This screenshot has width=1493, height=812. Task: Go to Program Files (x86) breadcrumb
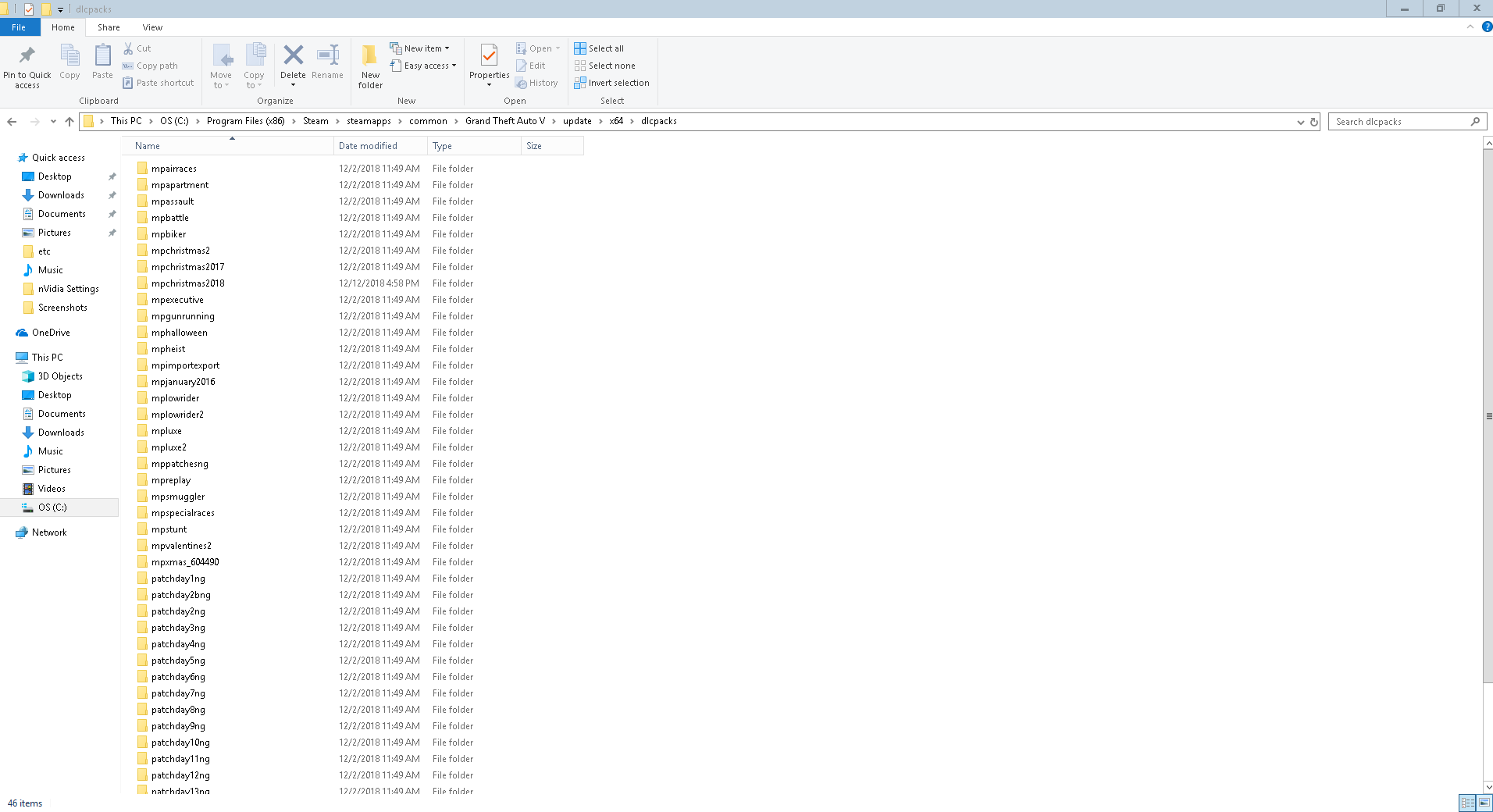pyautogui.click(x=245, y=121)
